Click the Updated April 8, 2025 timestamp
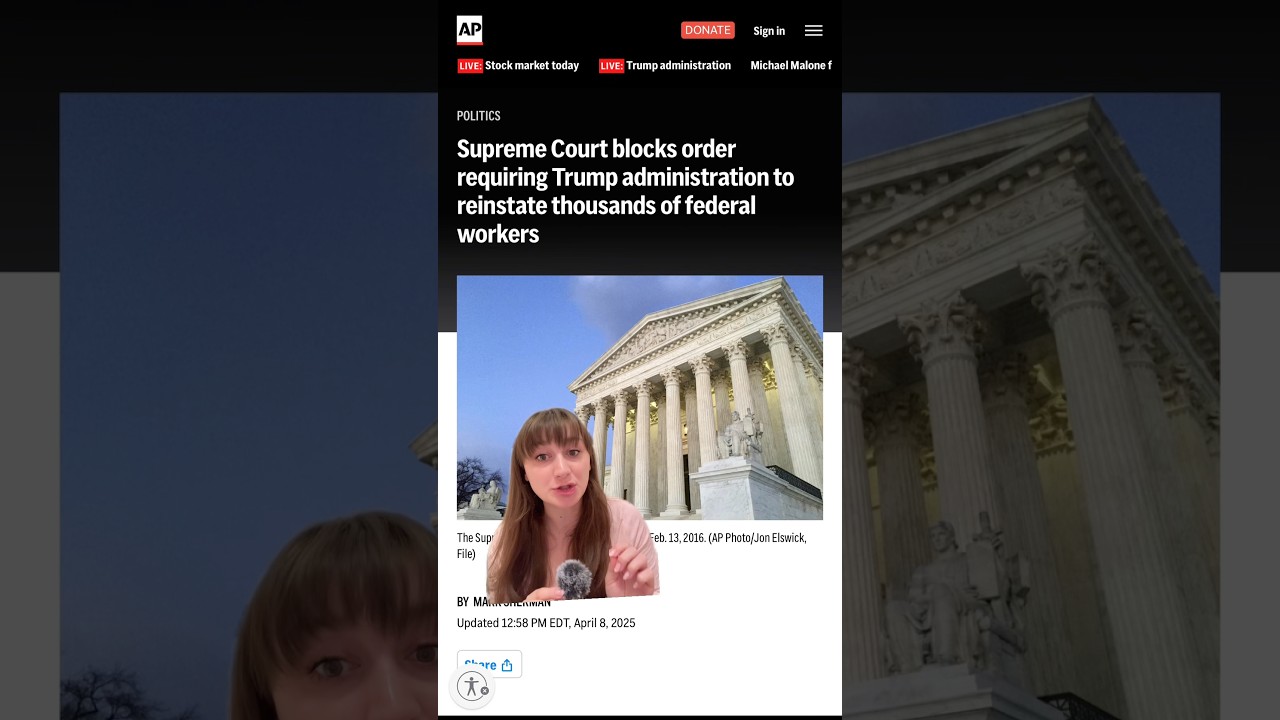The height and width of the screenshot is (720, 1280). pyautogui.click(x=546, y=623)
